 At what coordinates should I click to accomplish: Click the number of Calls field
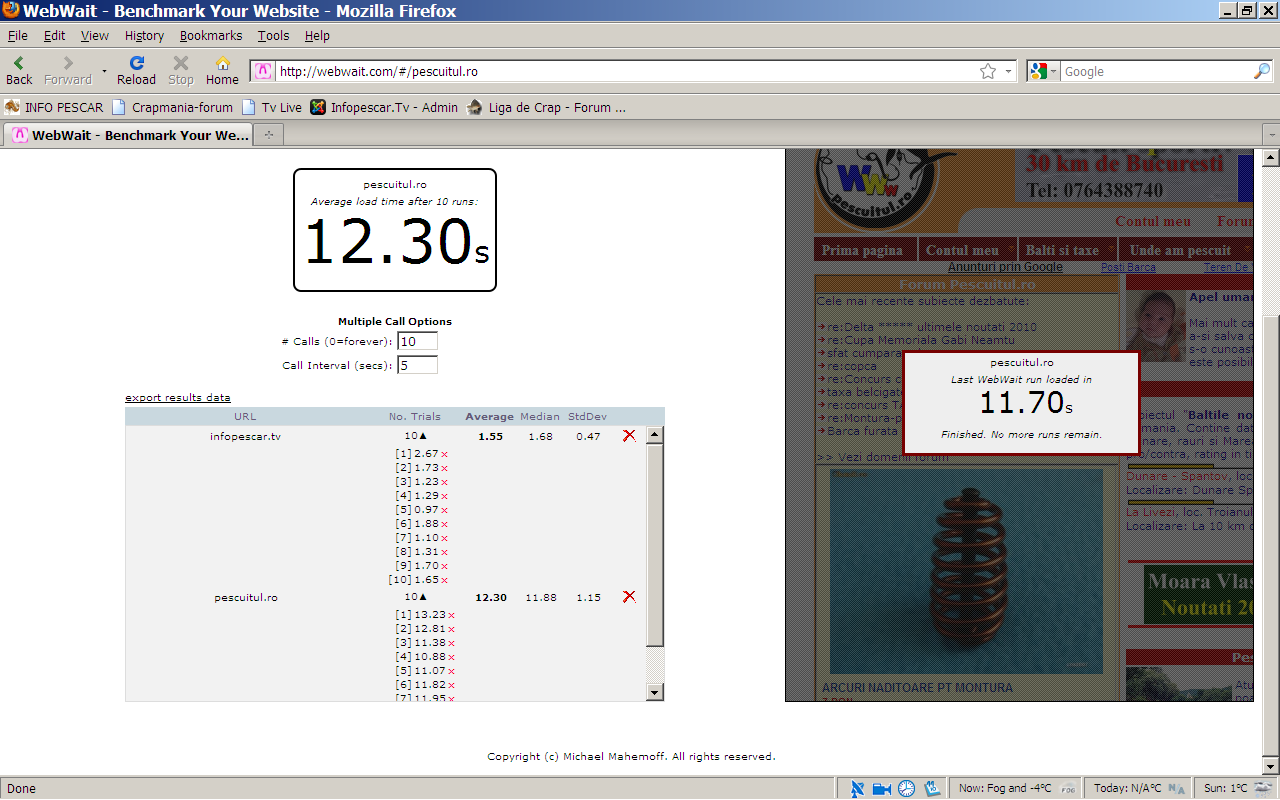click(417, 341)
